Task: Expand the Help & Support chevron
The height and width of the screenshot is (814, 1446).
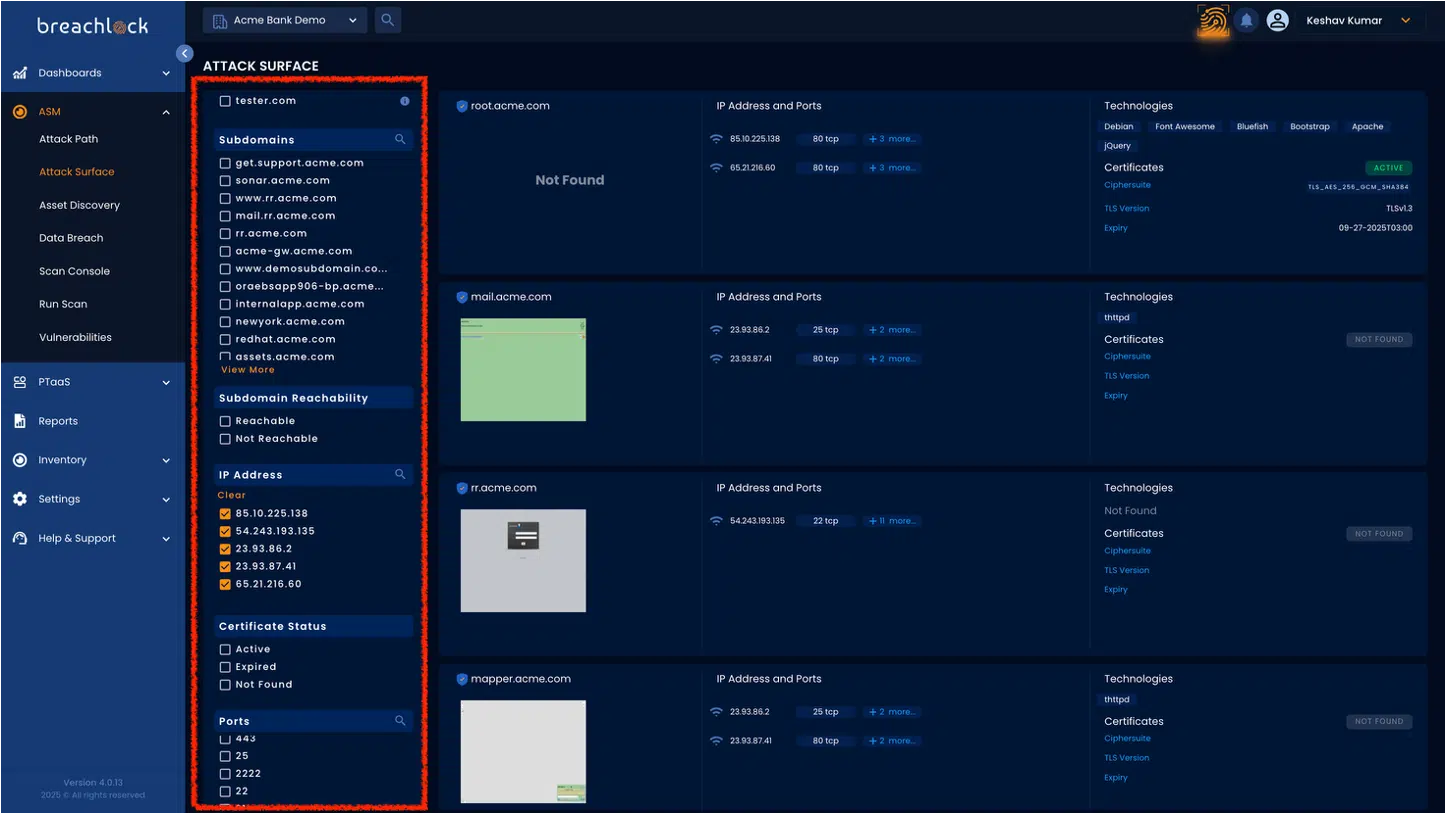Action: coord(166,538)
